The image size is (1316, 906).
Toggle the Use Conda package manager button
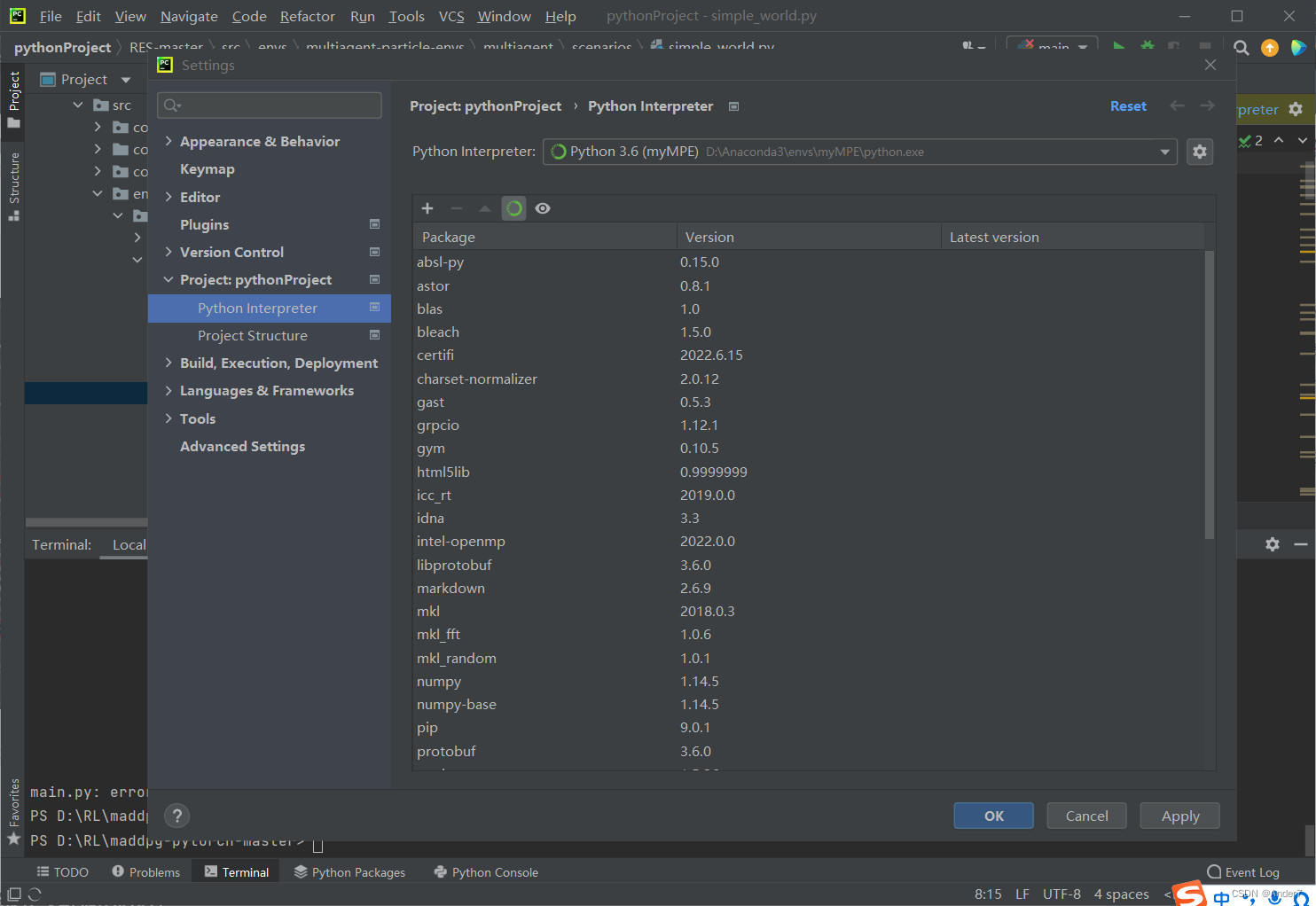(x=514, y=208)
